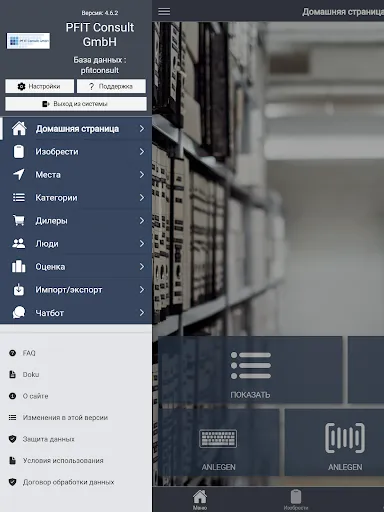The width and height of the screenshot is (384, 512).
Task: Select the cart icon for Дилеры
Action: coord(19,220)
